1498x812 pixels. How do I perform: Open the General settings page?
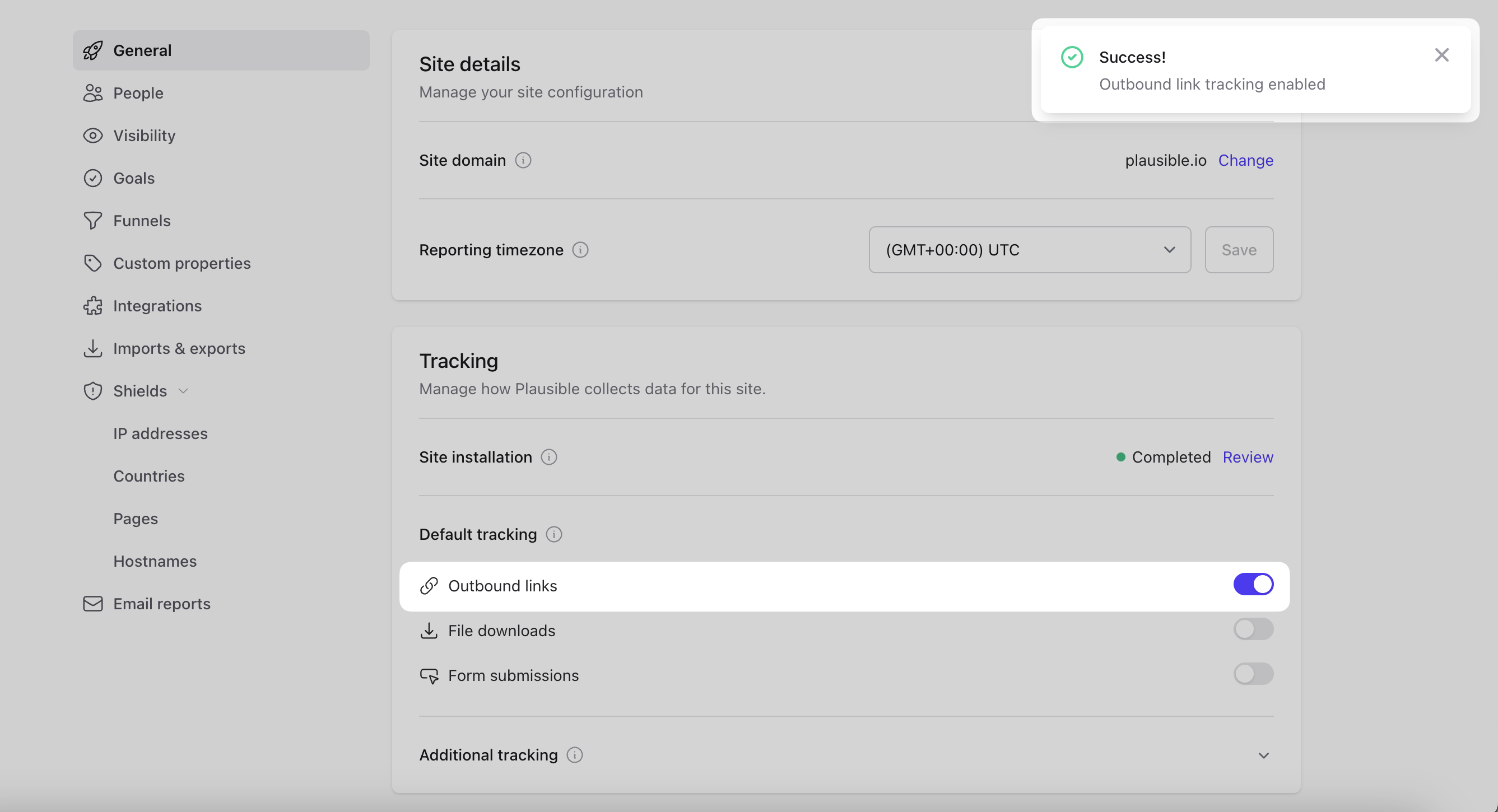221,50
